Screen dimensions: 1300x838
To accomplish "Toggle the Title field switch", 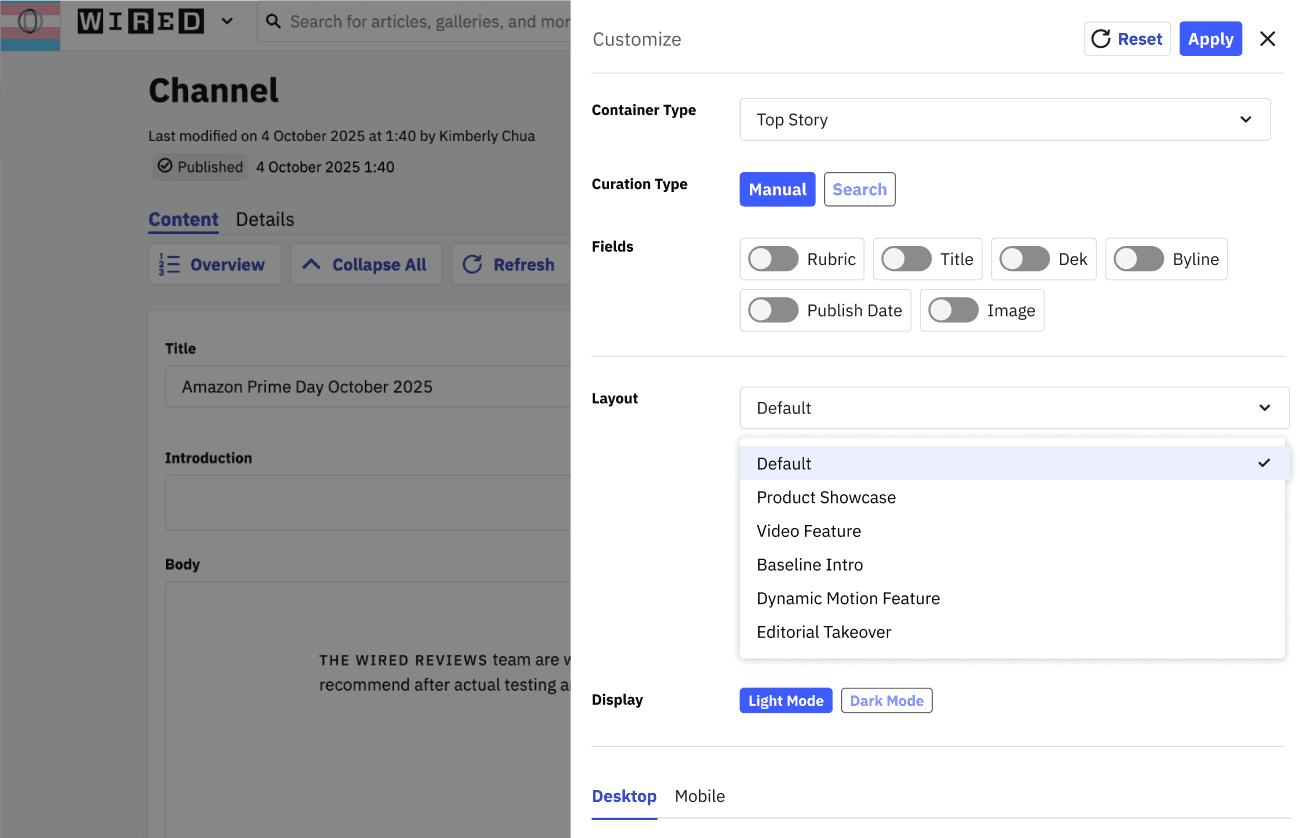I will 906,259.
